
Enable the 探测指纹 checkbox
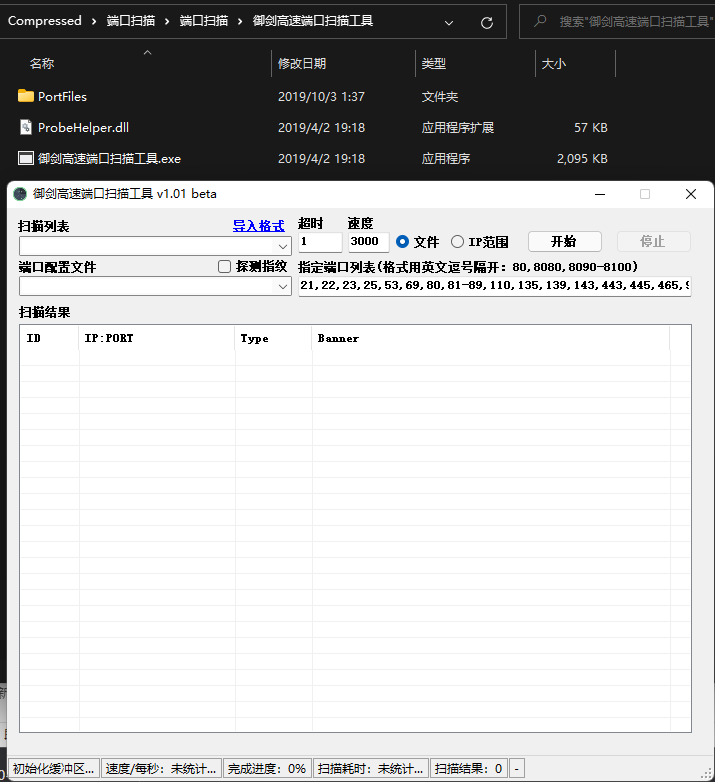click(x=224, y=267)
